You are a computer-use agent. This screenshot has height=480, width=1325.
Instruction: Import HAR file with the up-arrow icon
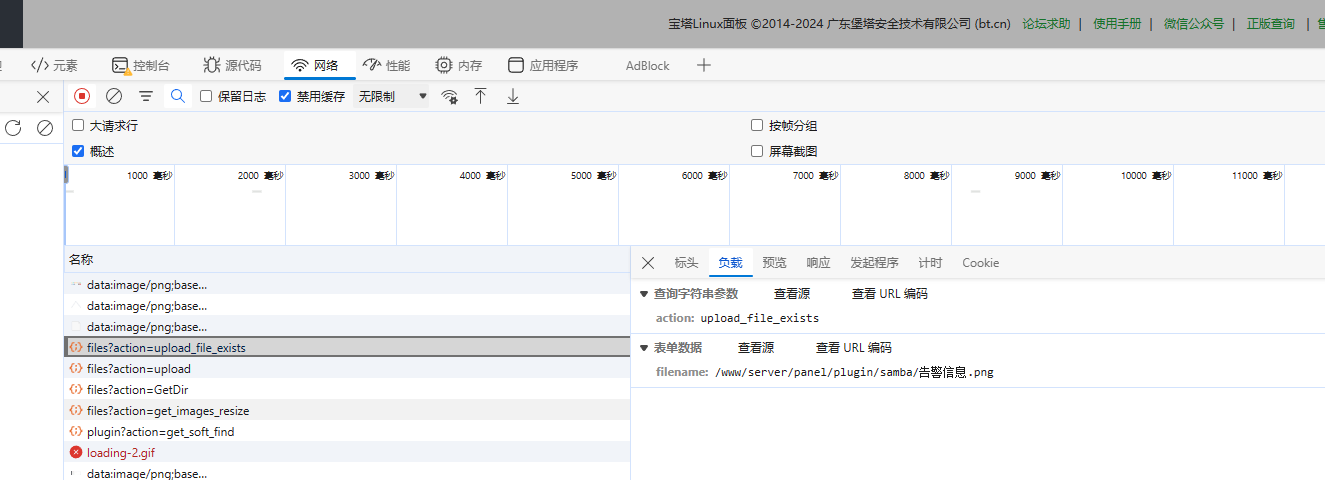pyautogui.click(x=480, y=96)
